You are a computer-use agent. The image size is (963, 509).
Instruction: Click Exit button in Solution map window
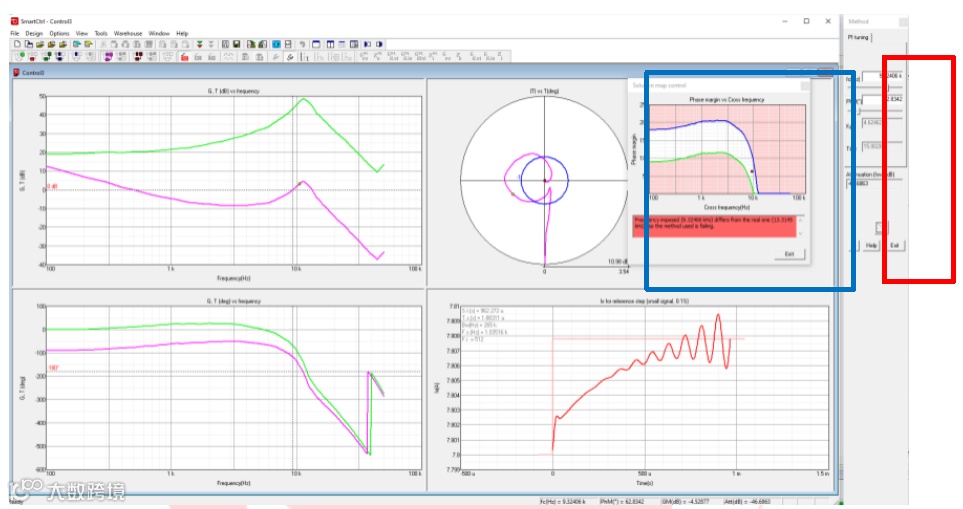789,254
